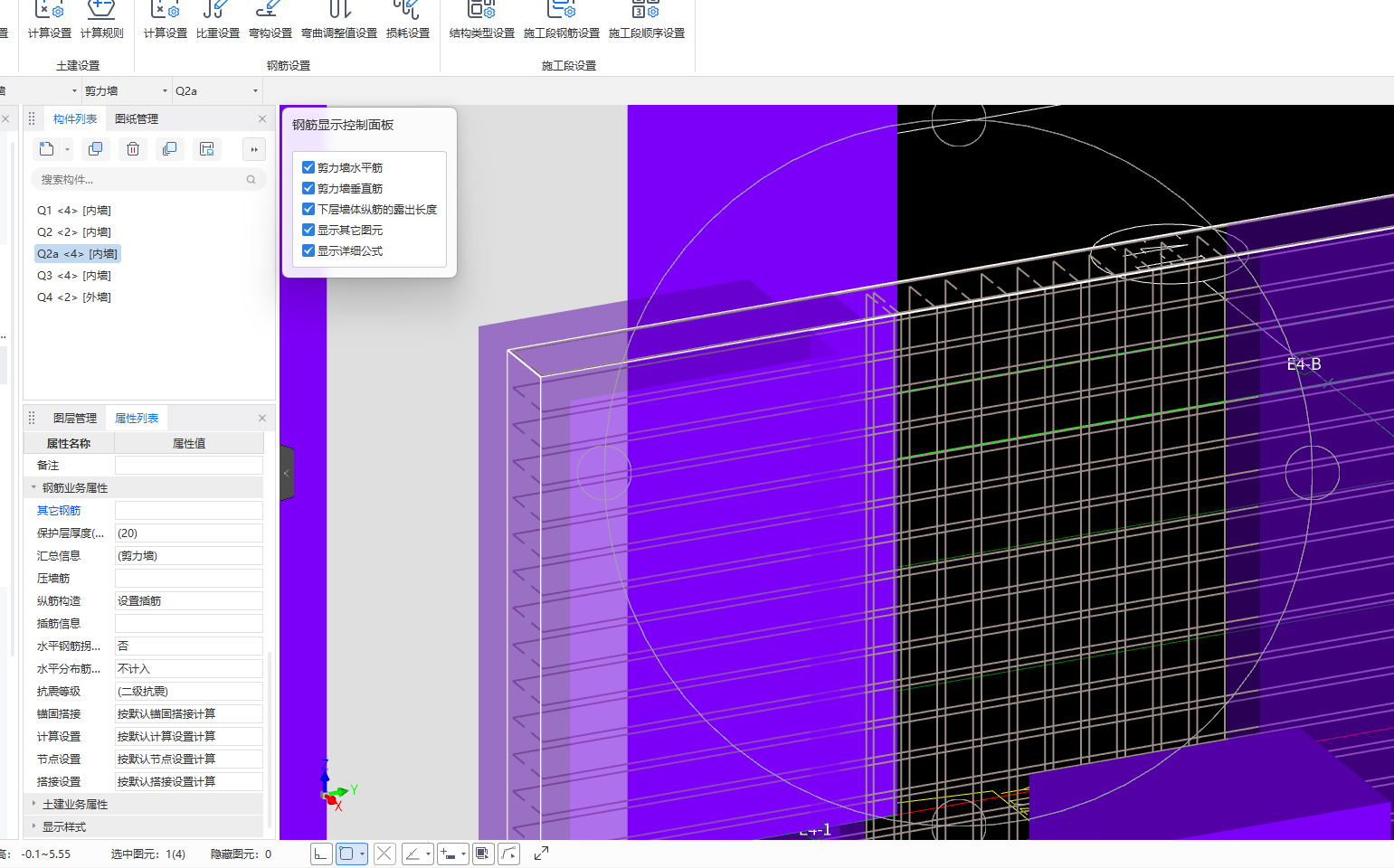Click the batch select view icon in status bar
The width and height of the screenshot is (1394, 868).
point(483,854)
